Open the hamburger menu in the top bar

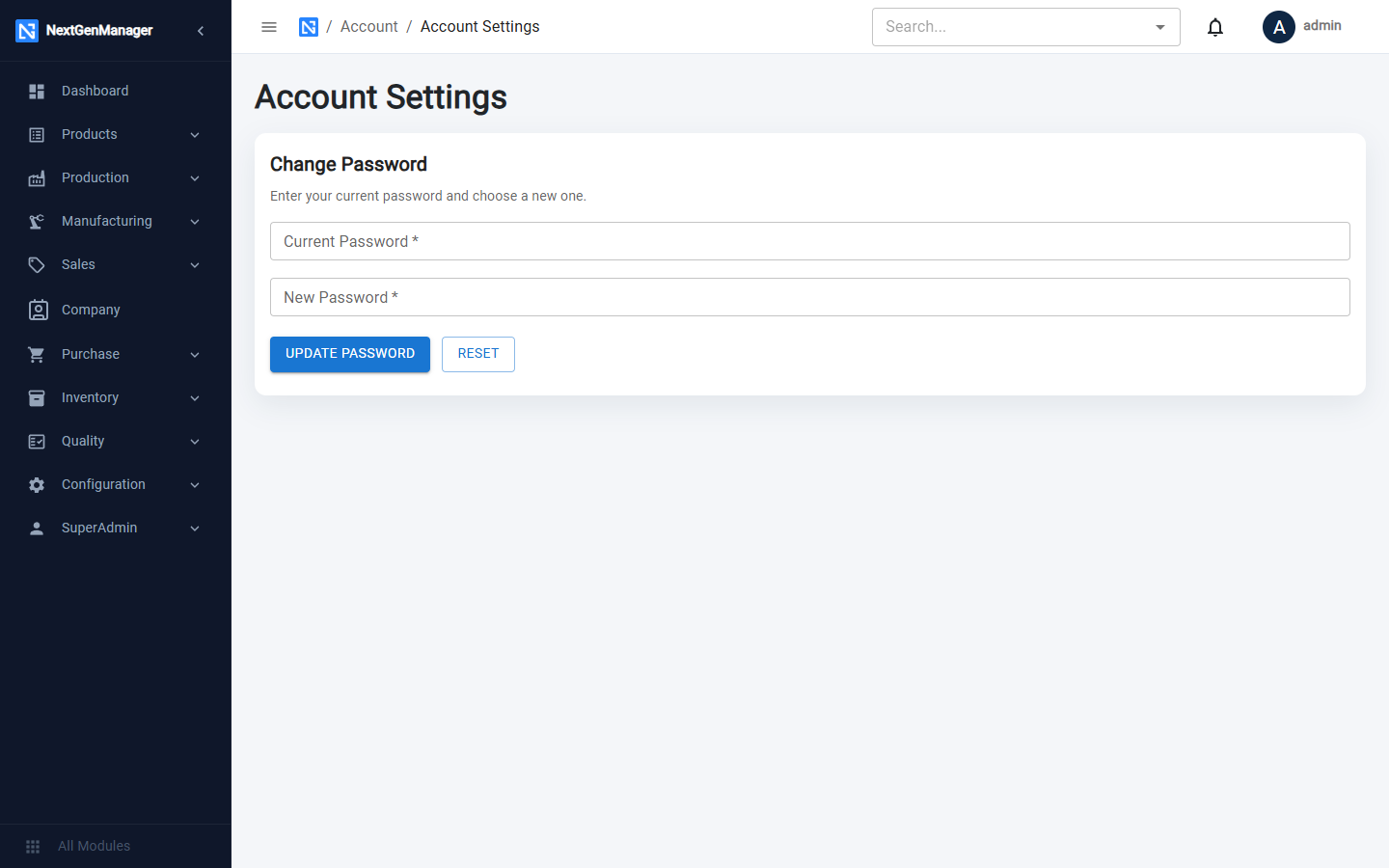[x=269, y=27]
